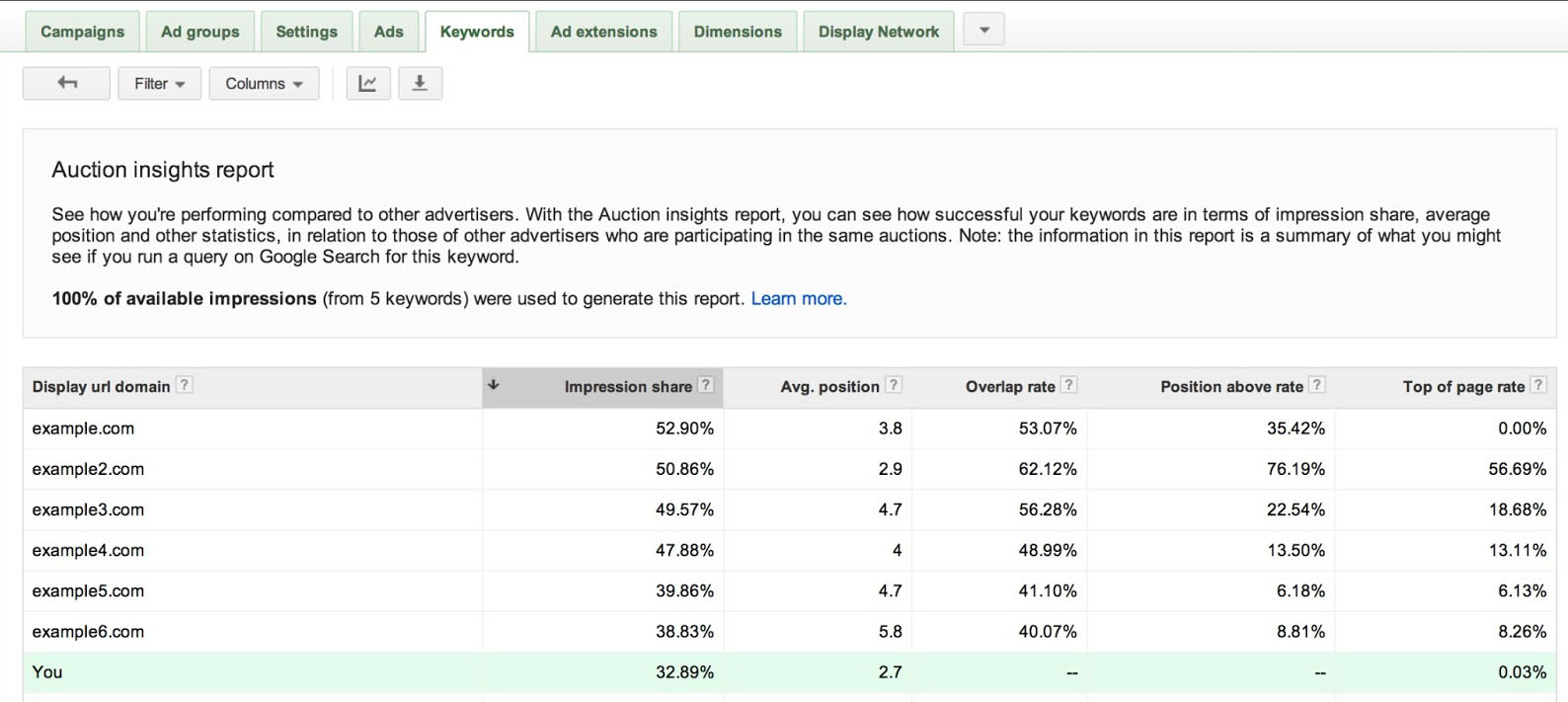The image size is (1568, 702).
Task: Click the back arrow button
Action: [66, 84]
